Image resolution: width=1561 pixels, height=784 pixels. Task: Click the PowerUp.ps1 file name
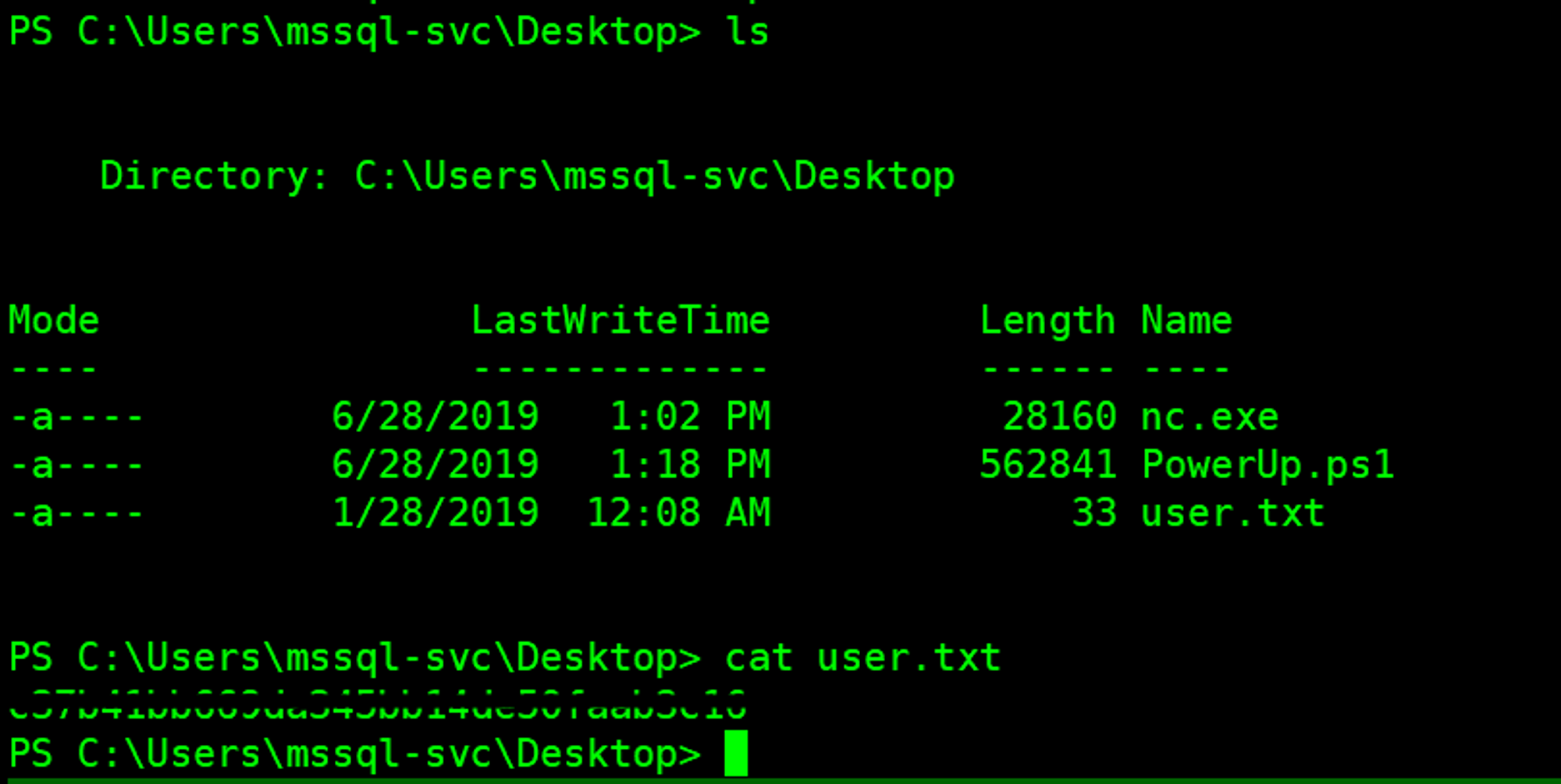pyautogui.click(x=1268, y=466)
